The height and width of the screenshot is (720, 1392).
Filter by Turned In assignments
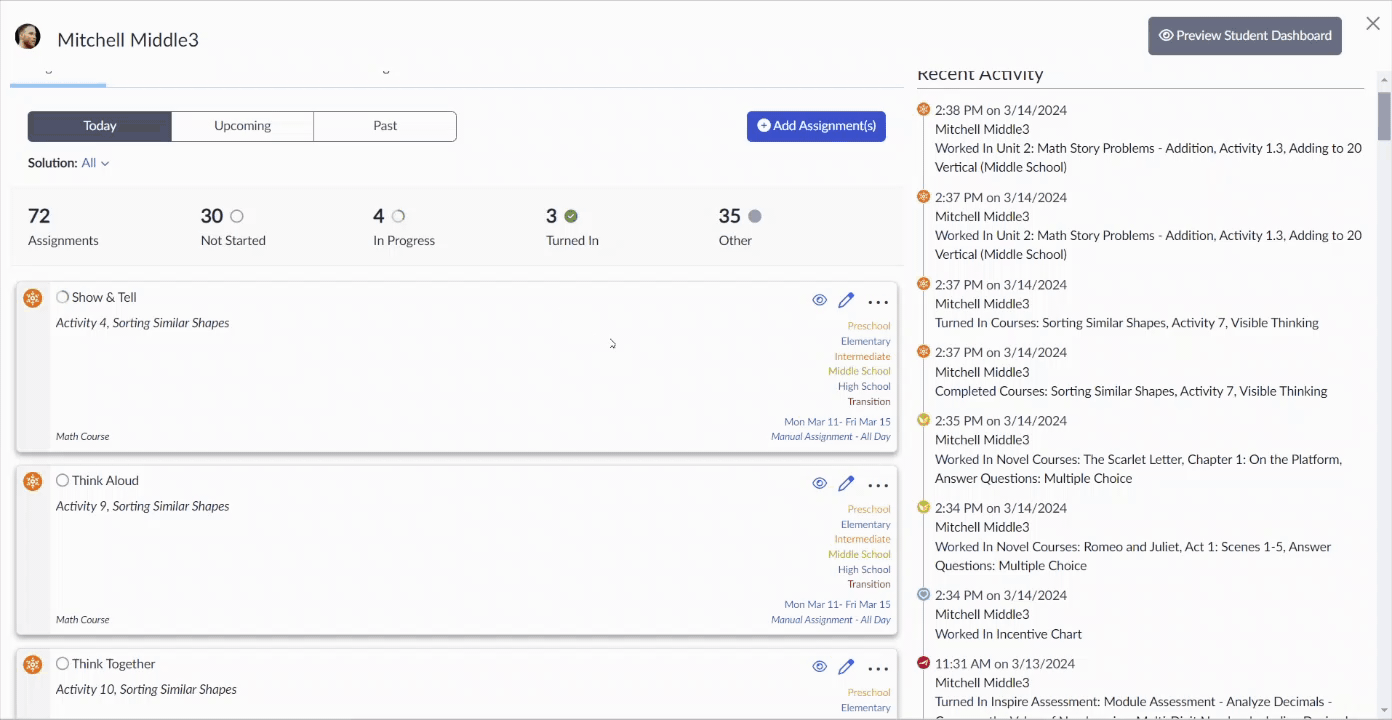click(572, 227)
